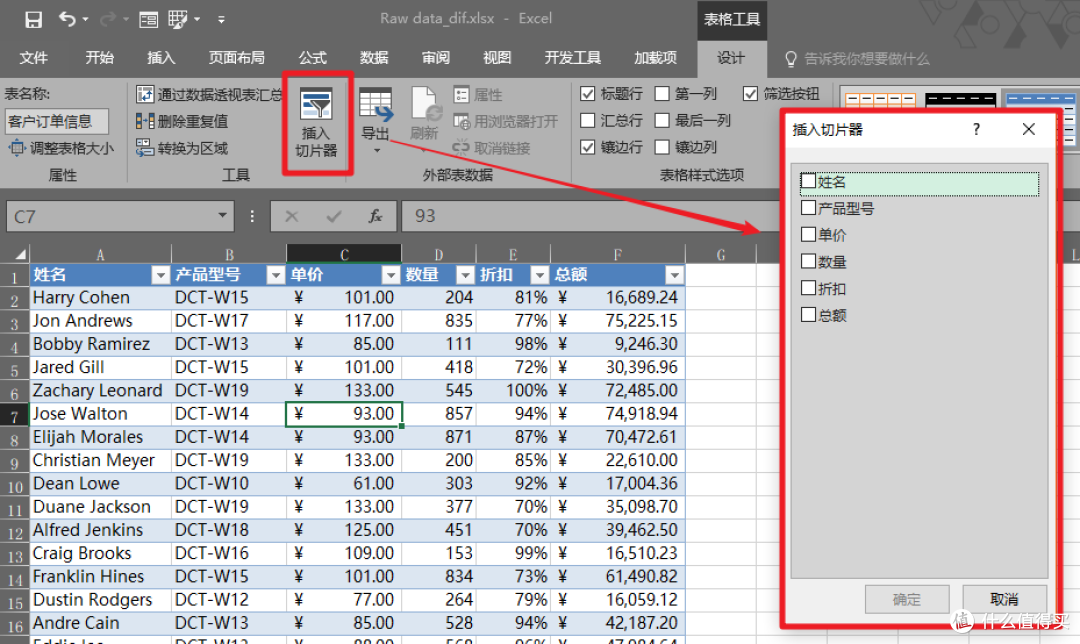Check 总额 in the slicer dialog

coord(809,315)
